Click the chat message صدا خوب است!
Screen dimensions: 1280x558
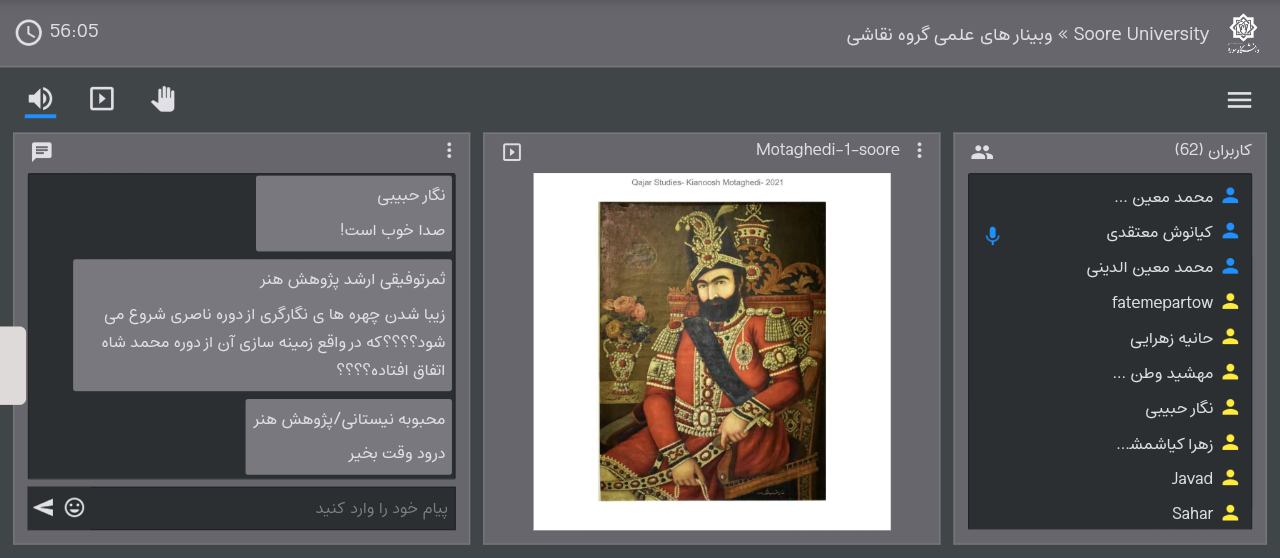click(x=392, y=230)
